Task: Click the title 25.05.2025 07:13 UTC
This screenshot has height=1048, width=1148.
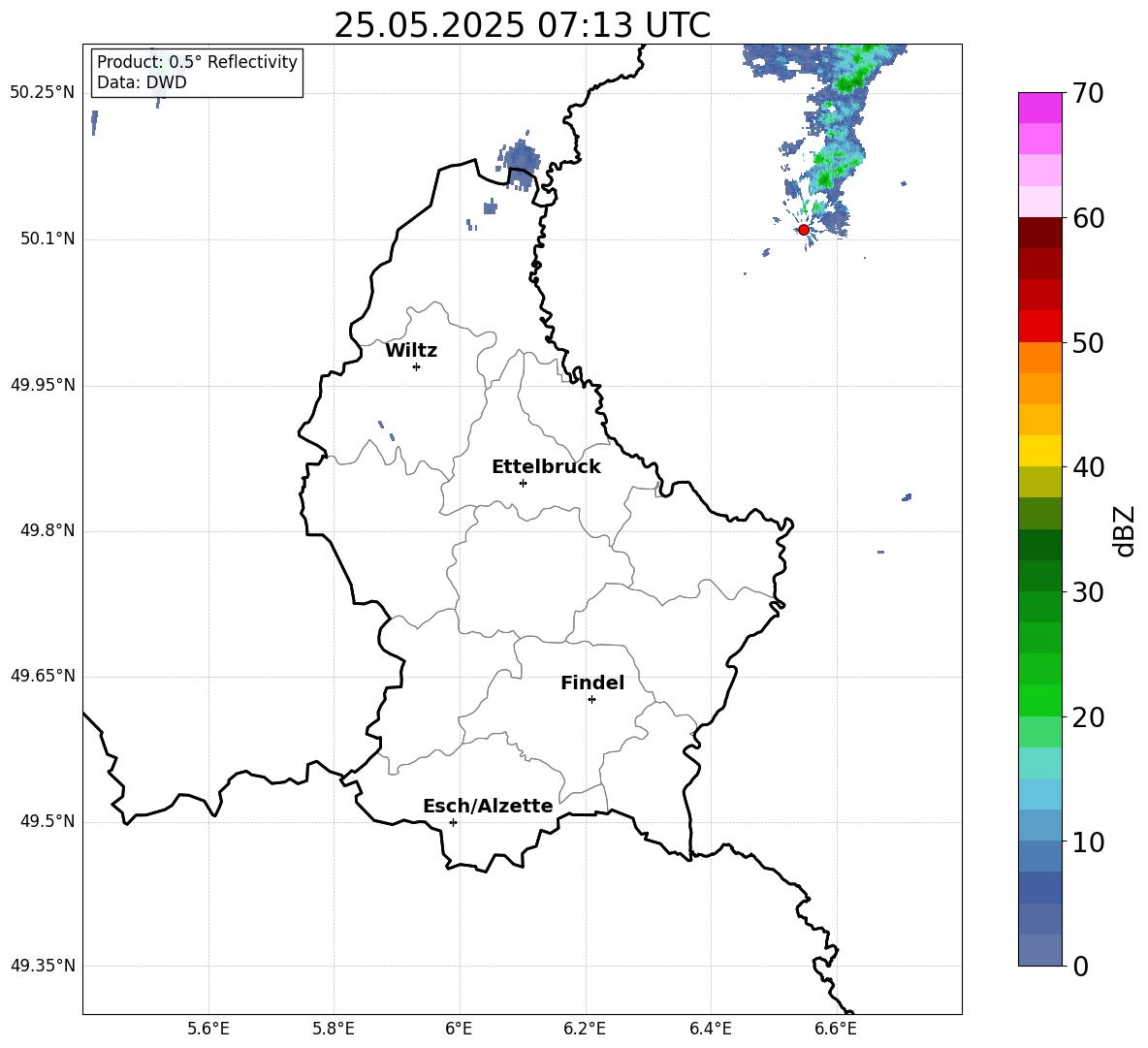Action: [522, 25]
